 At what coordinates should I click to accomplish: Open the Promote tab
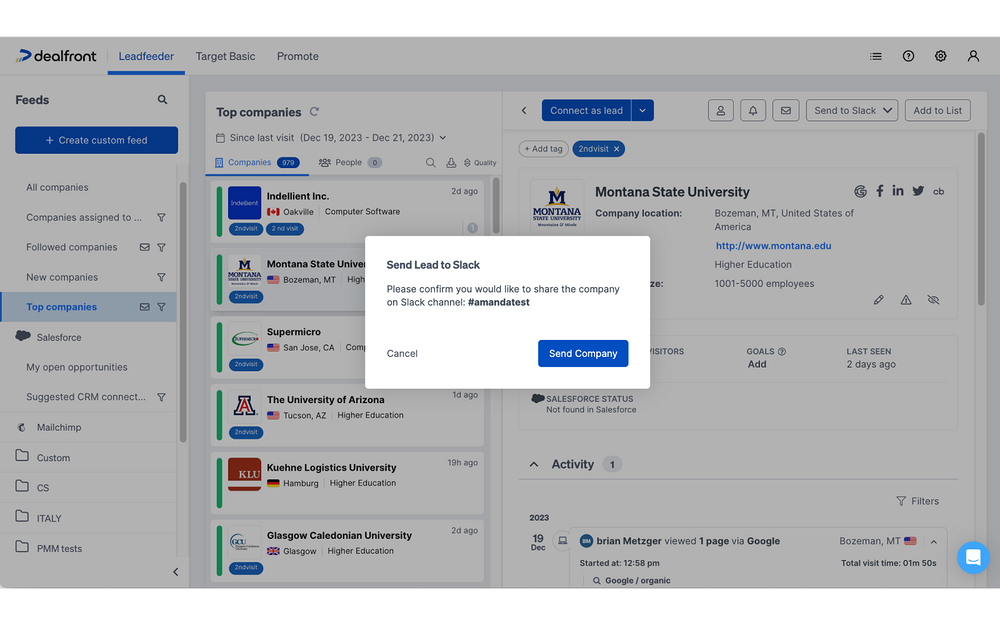[298, 56]
